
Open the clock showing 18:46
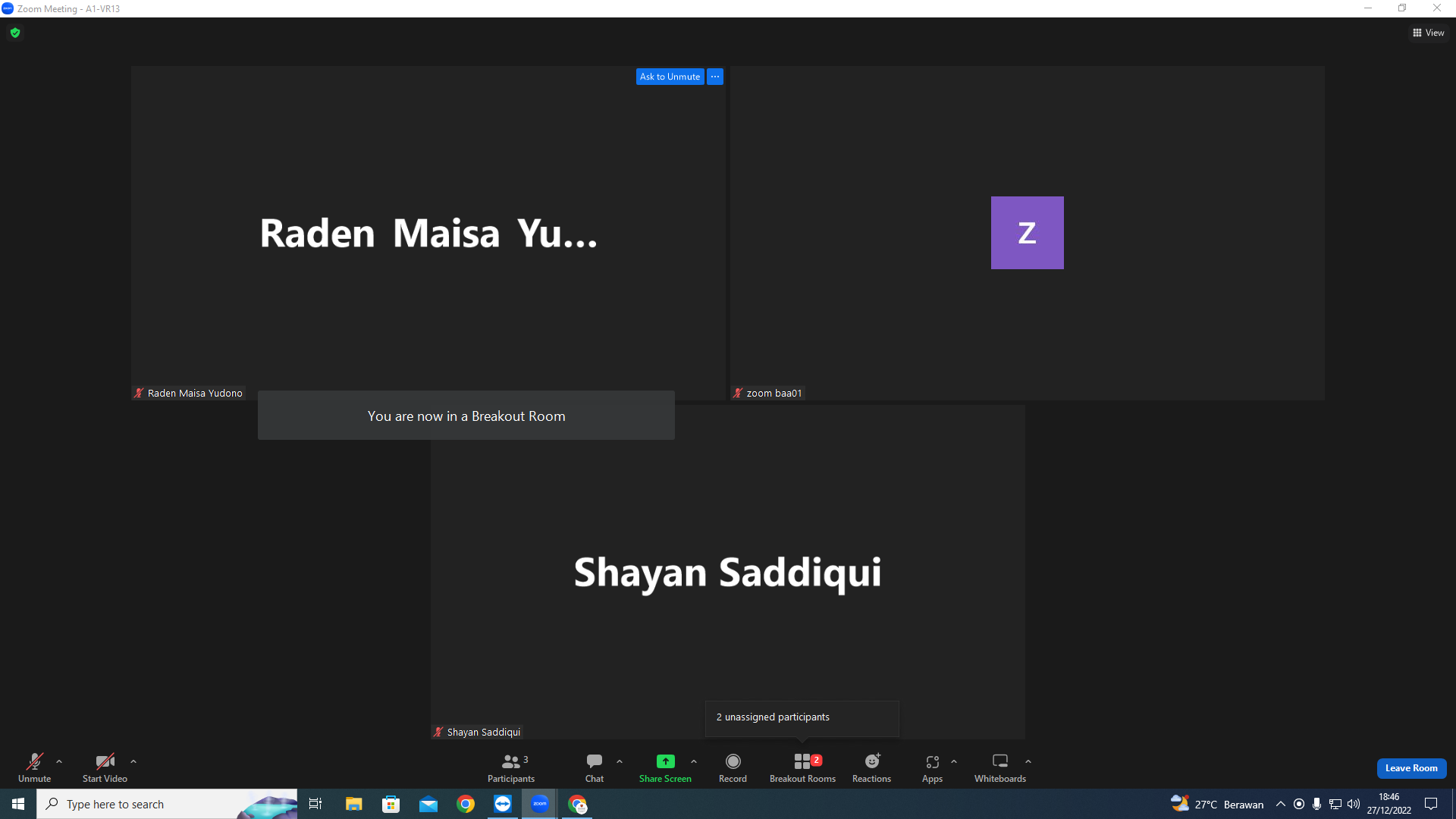(1389, 804)
